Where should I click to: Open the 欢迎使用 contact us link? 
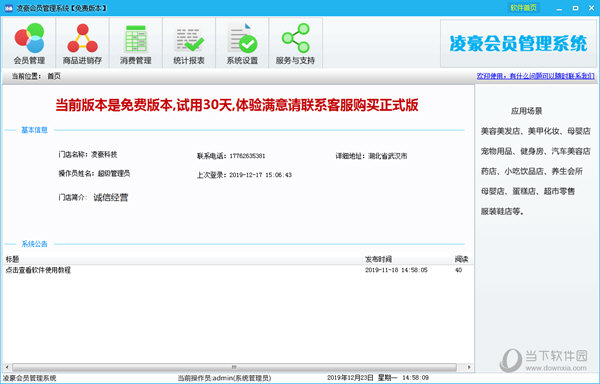[535, 76]
